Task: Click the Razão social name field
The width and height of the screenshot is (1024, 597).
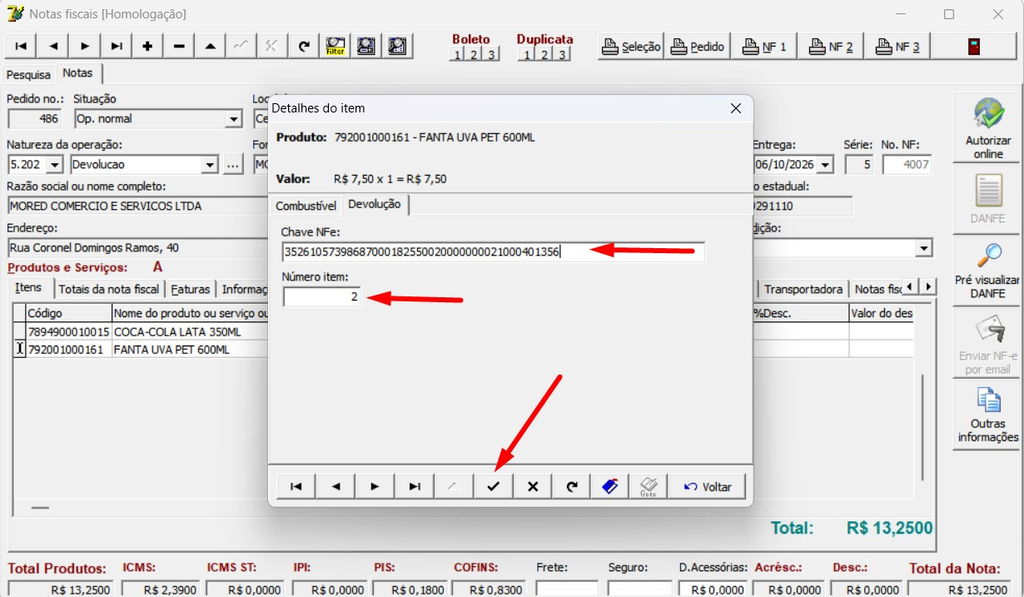Action: pyautogui.click(x=138, y=206)
